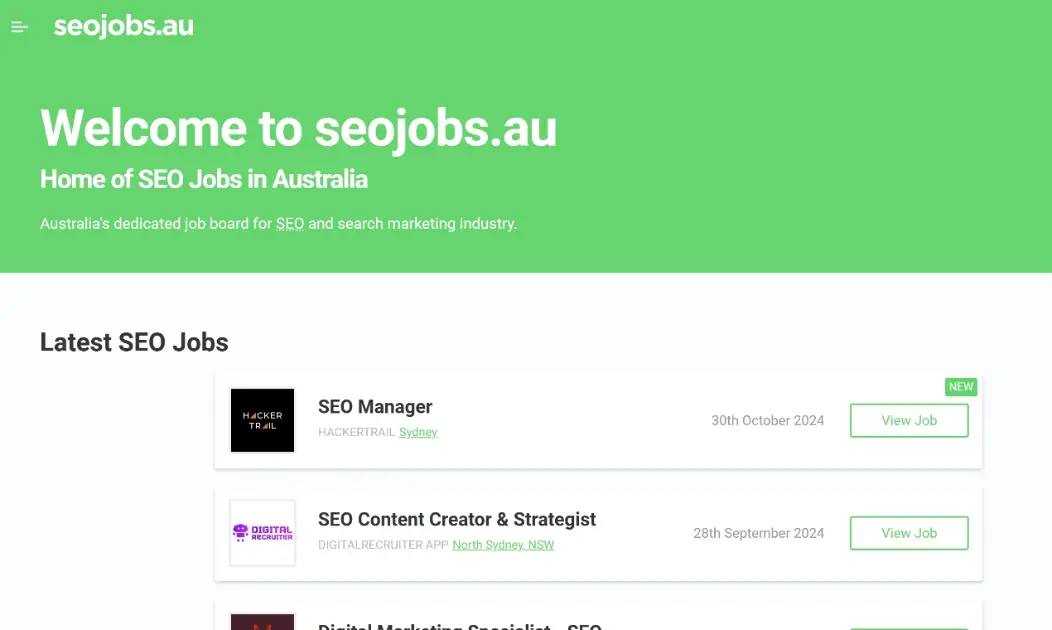The height and width of the screenshot is (630, 1052).
Task: Click the NEW badge on SEO Manager
Action: [x=960, y=386]
